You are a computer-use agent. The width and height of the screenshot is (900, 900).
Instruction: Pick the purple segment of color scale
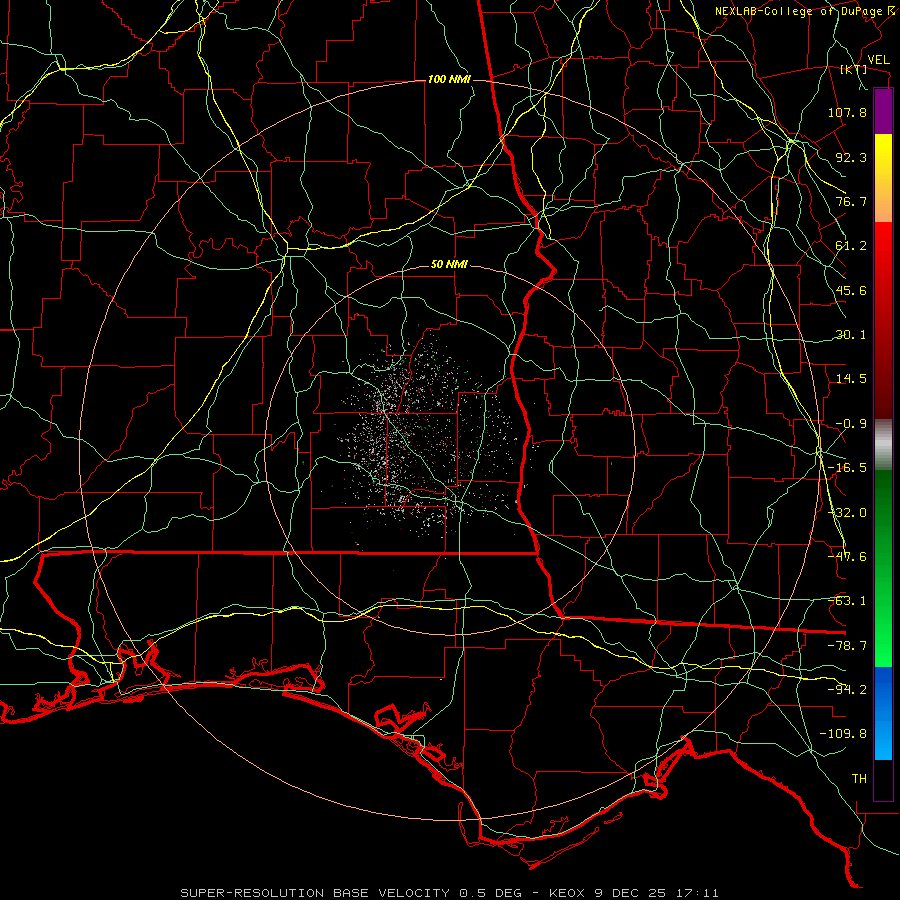click(883, 111)
